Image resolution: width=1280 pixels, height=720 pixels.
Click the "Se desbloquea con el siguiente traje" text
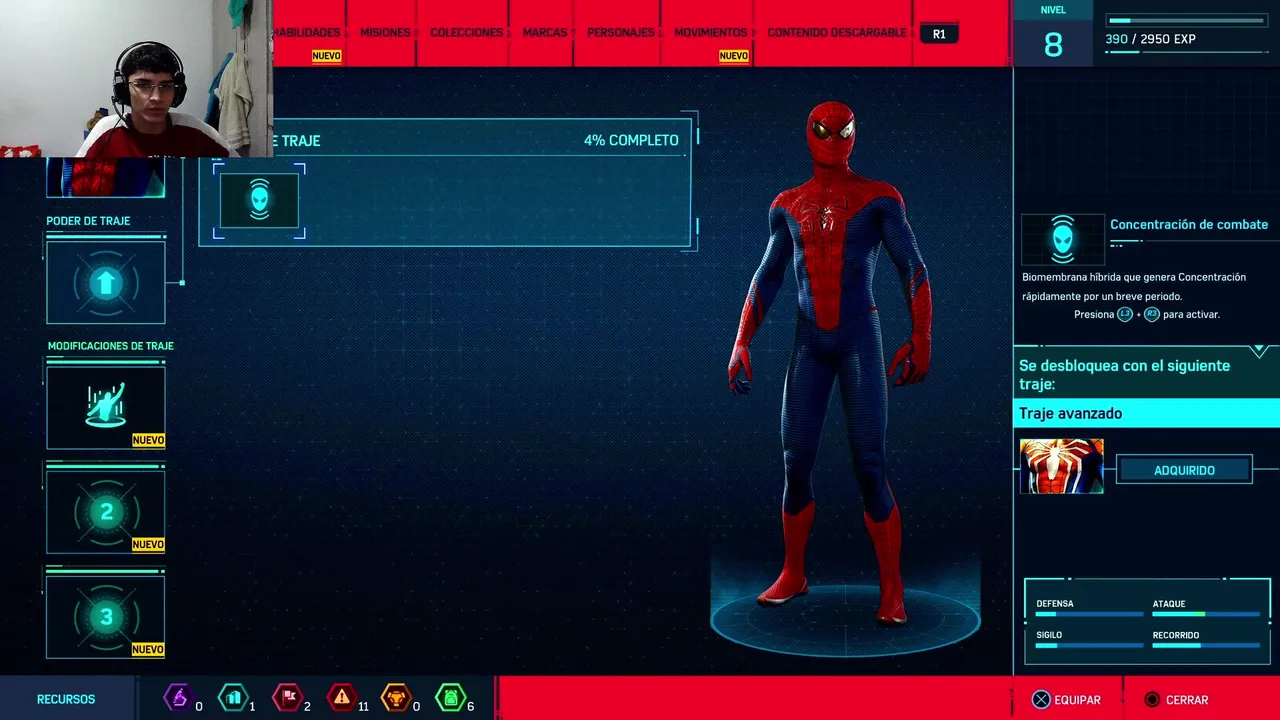[x=1125, y=375]
